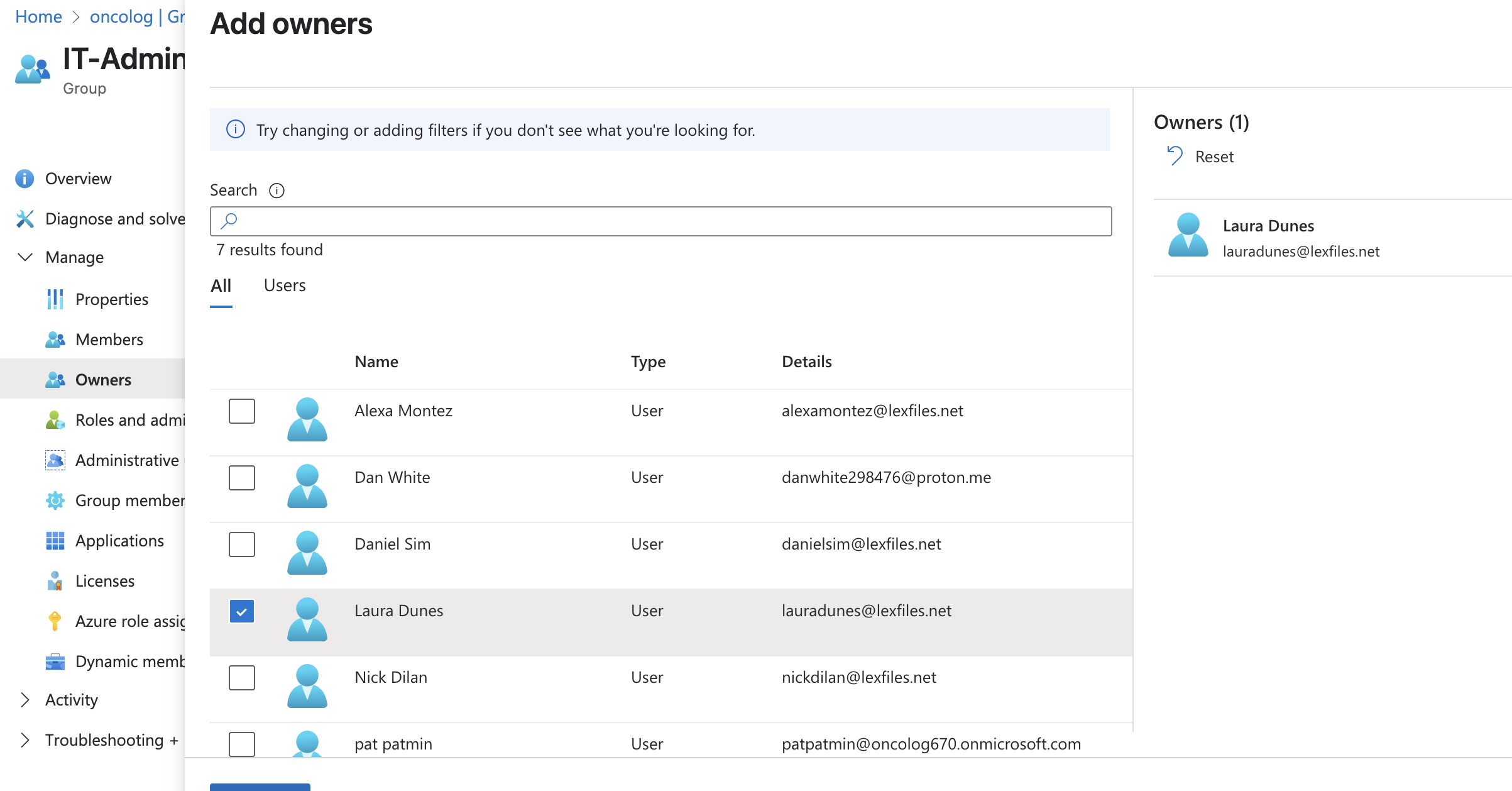Click the Licenses icon
The height and width of the screenshot is (791, 1512).
(55, 581)
